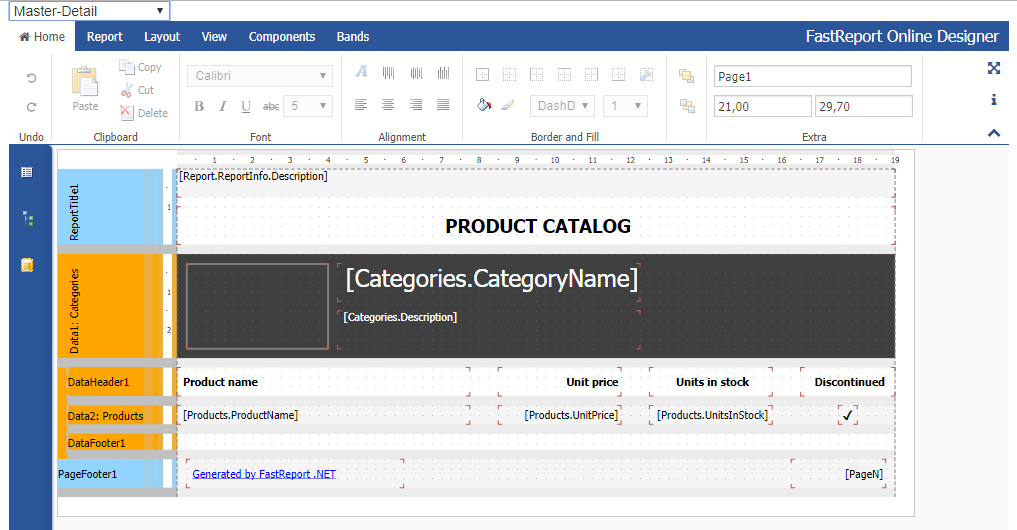This screenshot has width=1017, height=530.
Task: Align text to middle vertically
Action: pyautogui.click(x=416, y=73)
